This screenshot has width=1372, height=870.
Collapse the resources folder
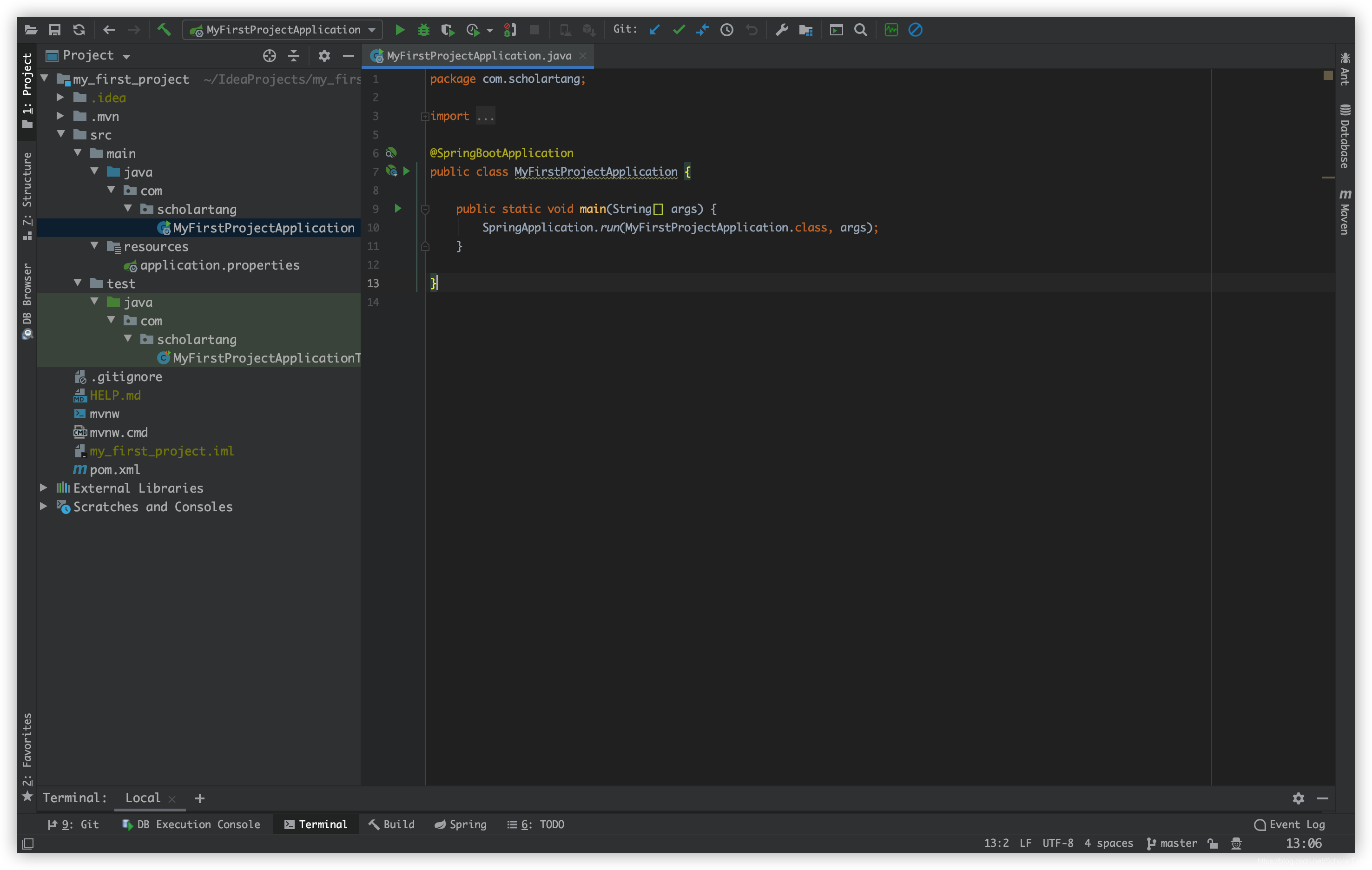click(x=95, y=245)
